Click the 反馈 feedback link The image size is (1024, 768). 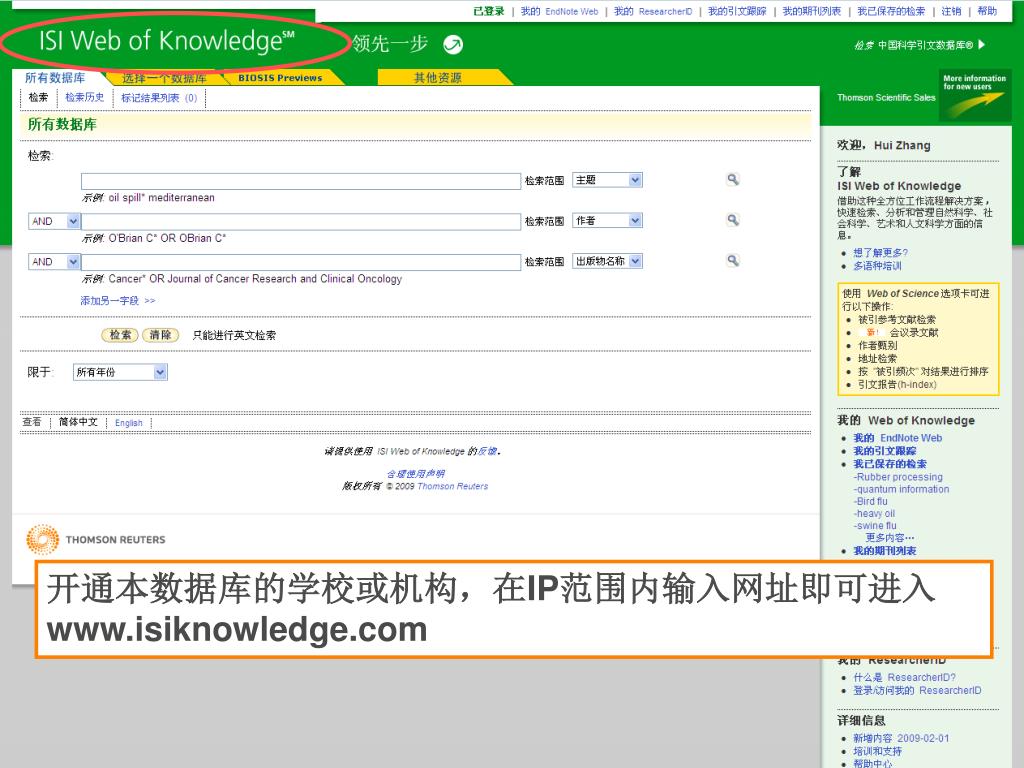487,451
